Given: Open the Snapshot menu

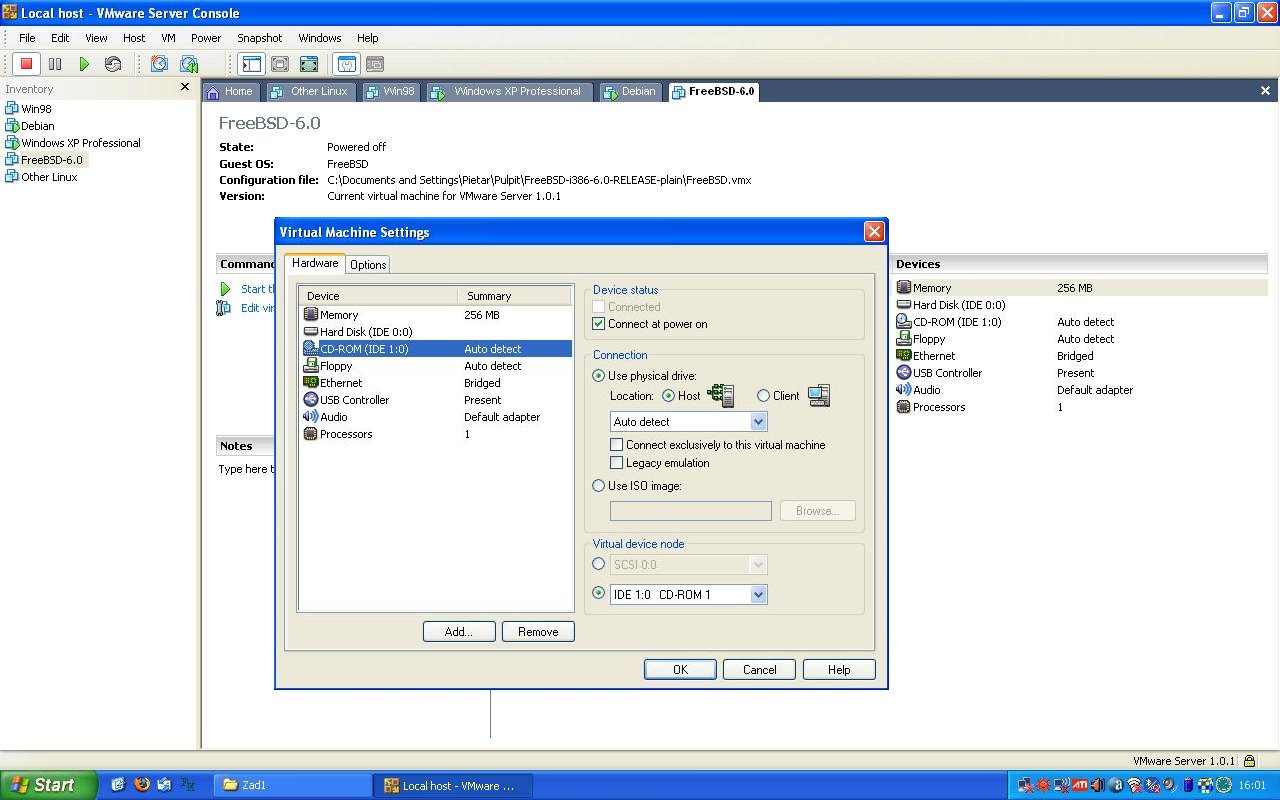Looking at the screenshot, I should [x=260, y=38].
